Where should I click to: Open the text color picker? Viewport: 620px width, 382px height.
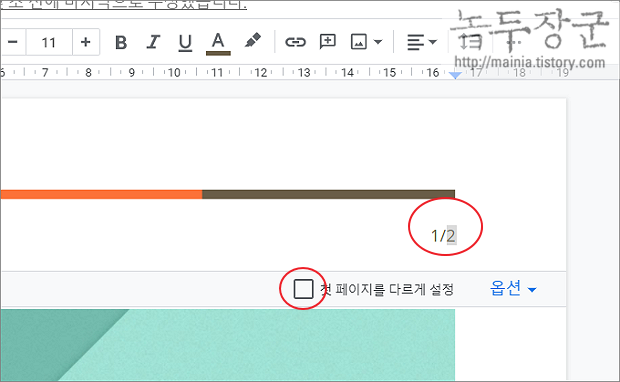click(x=218, y=43)
